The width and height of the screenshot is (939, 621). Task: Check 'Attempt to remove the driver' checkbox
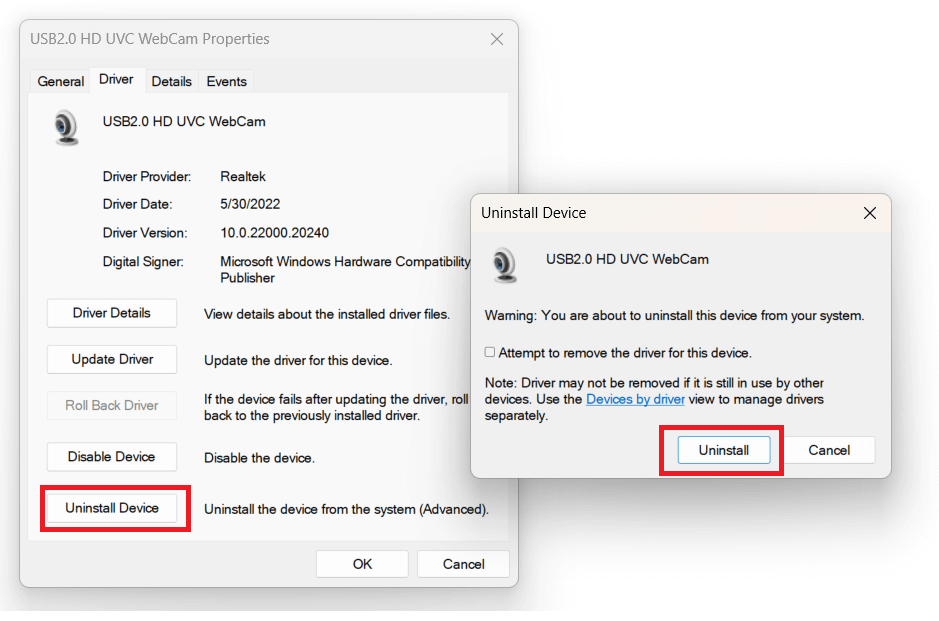(490, 353)
